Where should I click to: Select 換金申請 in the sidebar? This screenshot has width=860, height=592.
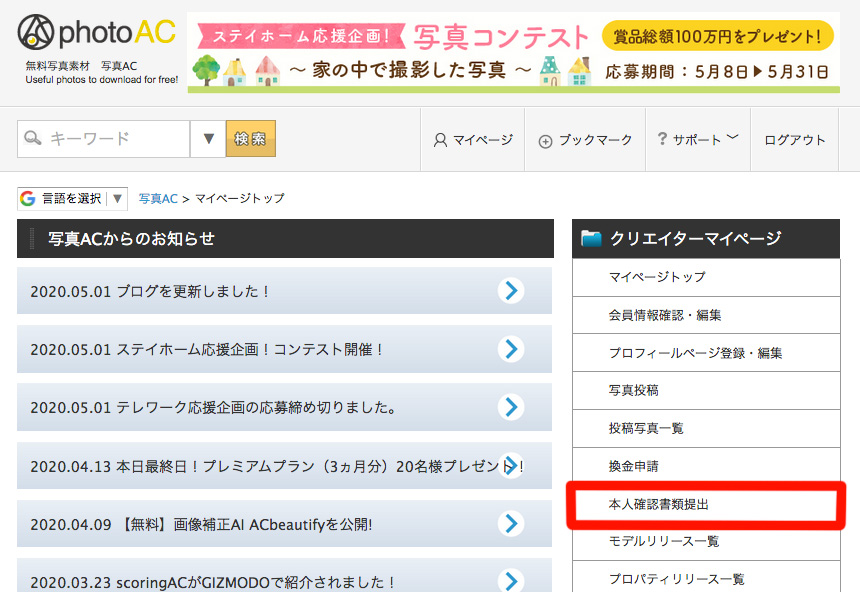pyautogui.click(x=706, y=466)
